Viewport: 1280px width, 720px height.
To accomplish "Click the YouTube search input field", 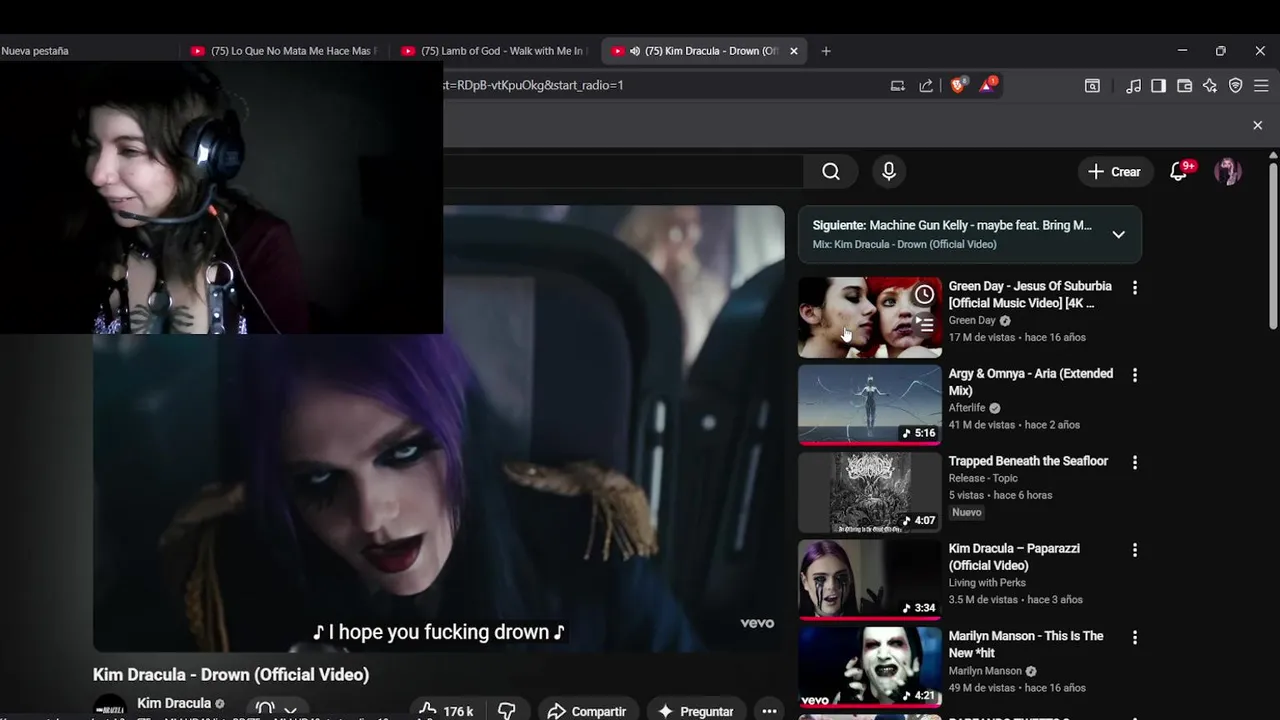I will tap(622, 172).
